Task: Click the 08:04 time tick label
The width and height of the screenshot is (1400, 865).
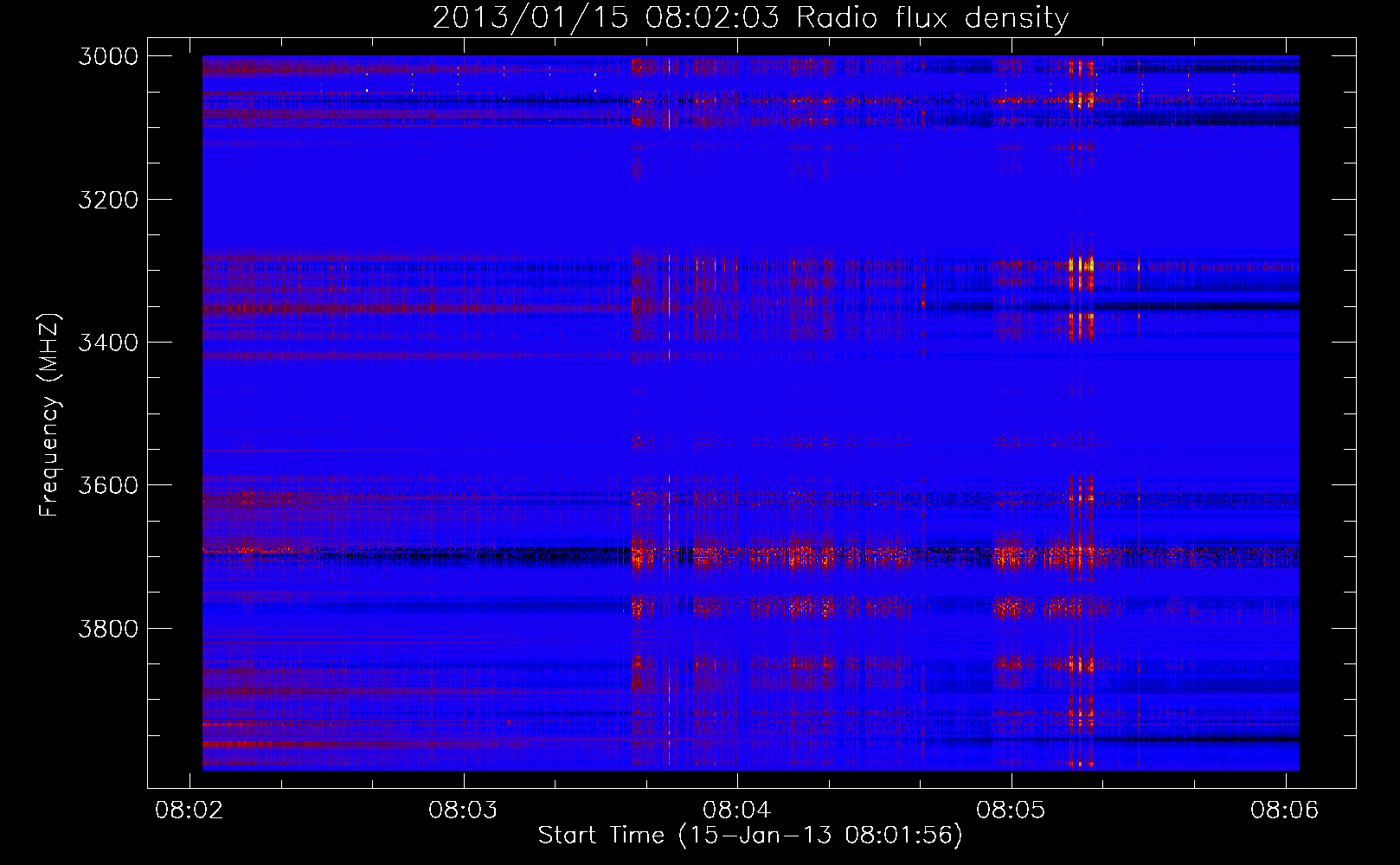Action: pos(736,810)
